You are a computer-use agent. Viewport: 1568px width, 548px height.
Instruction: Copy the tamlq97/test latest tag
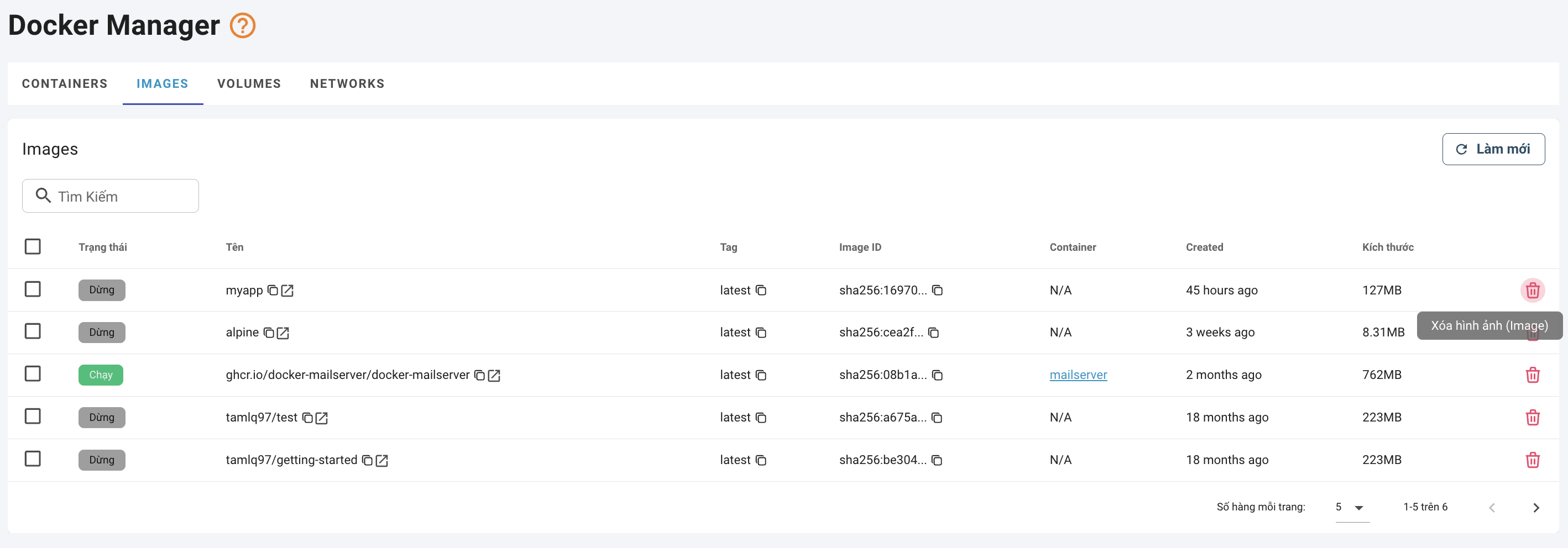[760, 418]
